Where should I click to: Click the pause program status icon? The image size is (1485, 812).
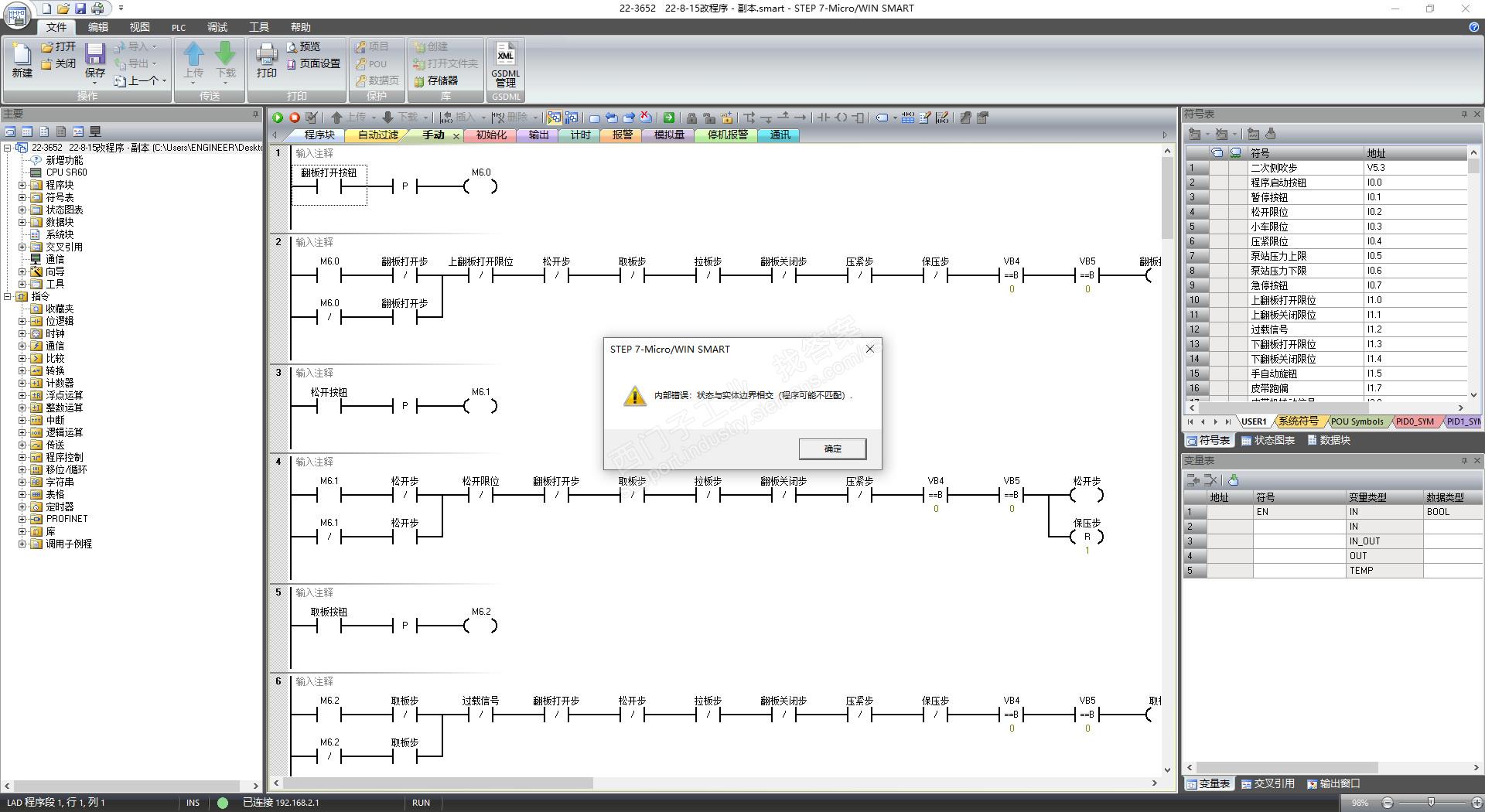[572, 118]
